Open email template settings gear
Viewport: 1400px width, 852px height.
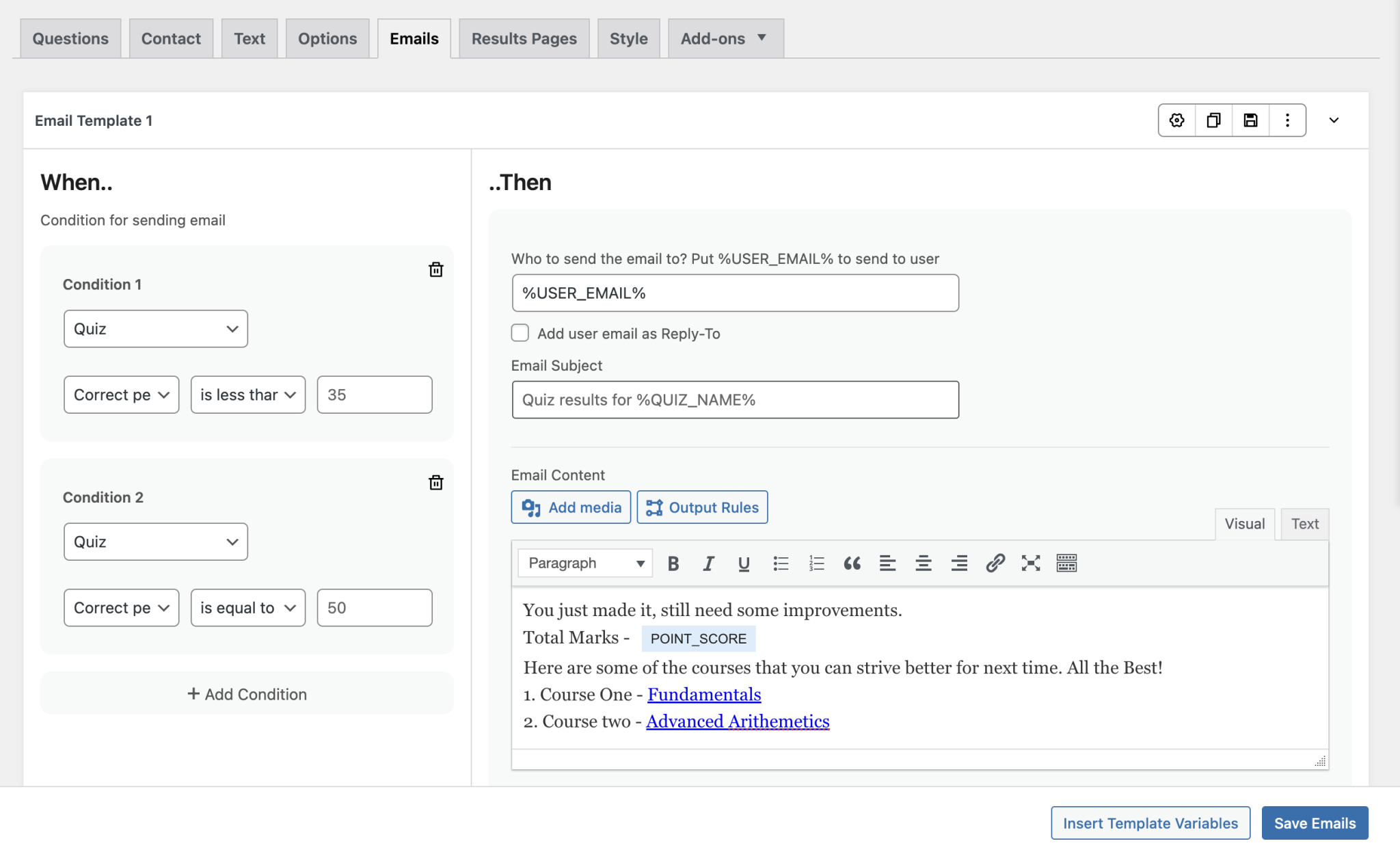click(x=1176, y=120)
